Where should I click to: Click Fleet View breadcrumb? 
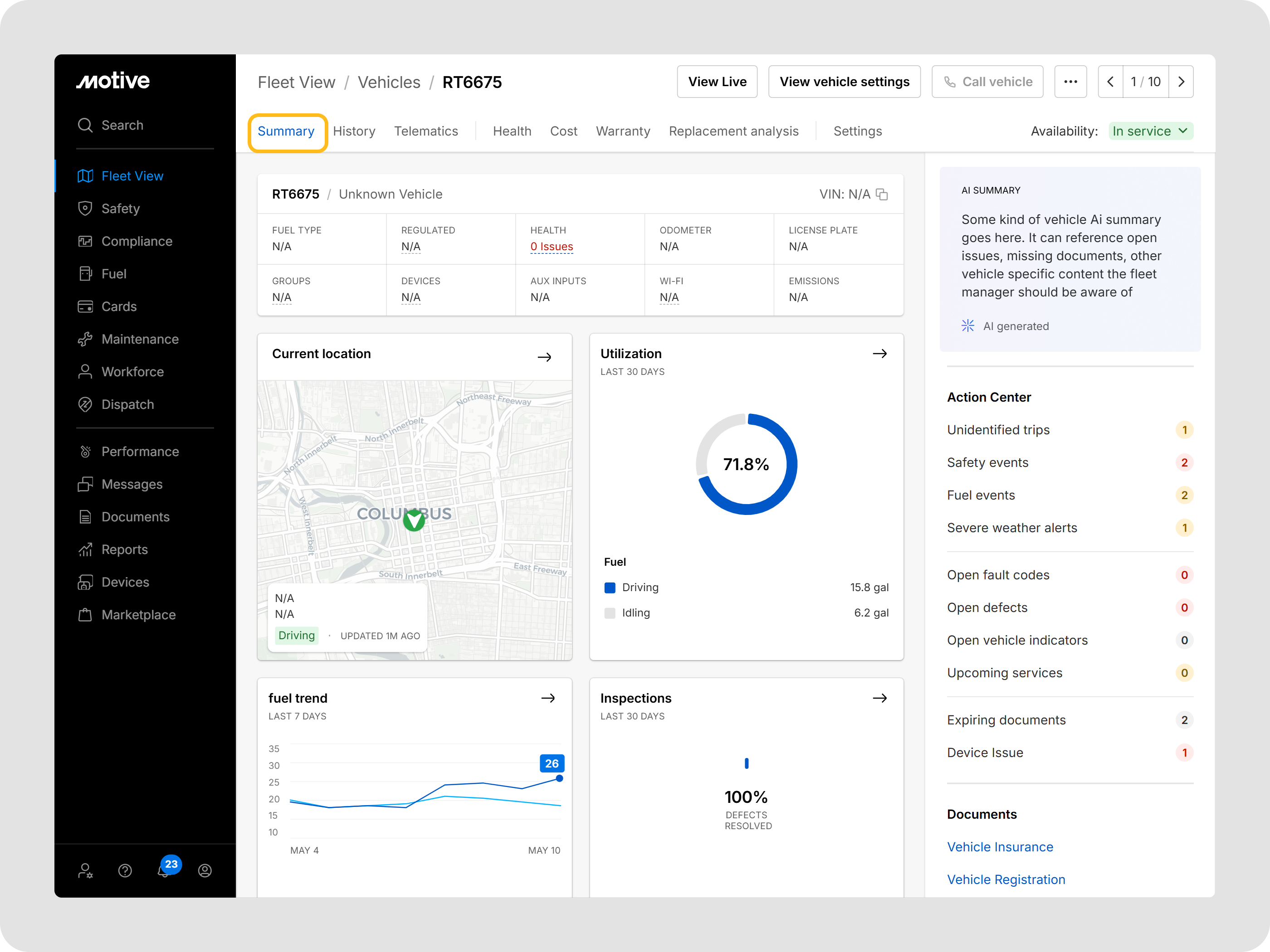click(x=296, y=82)
